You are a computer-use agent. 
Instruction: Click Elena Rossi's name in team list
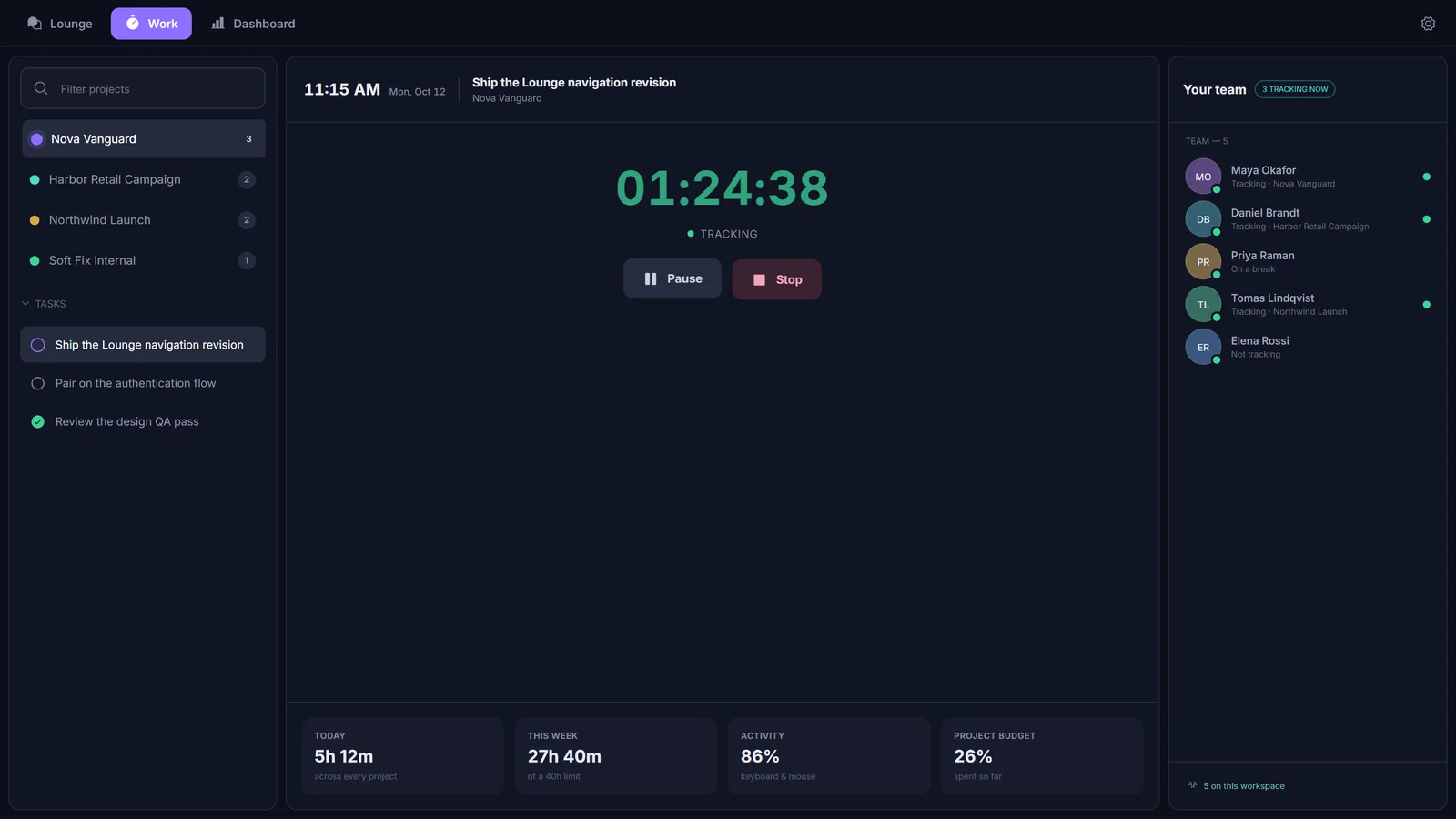(1260, 341)
